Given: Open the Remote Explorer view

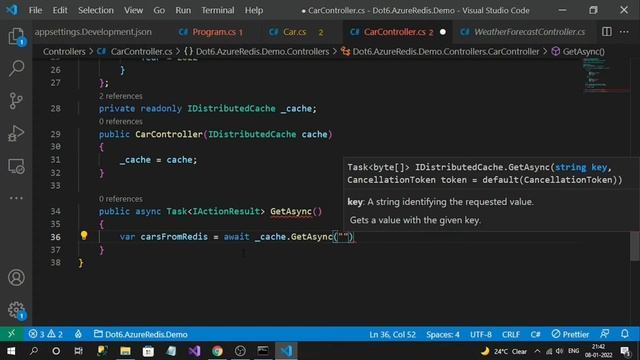Looking at the screenshot, I should (16, 166).
